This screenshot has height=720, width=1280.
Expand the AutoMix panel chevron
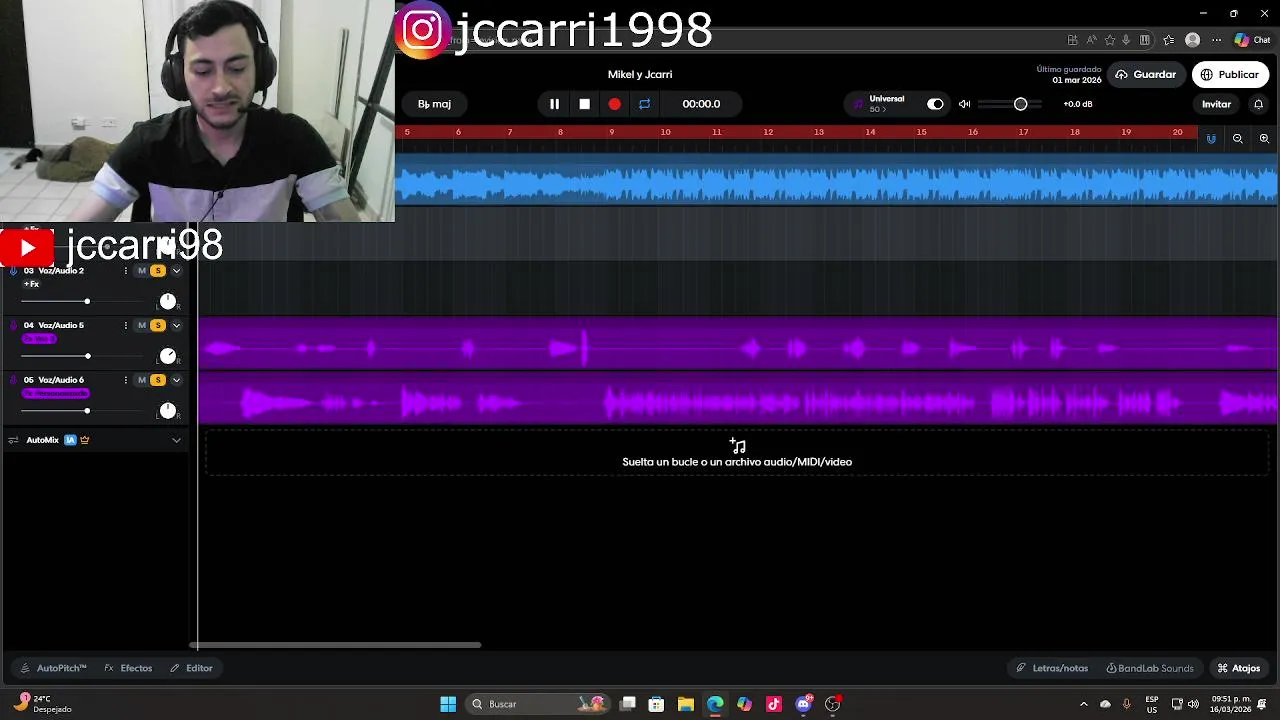[x=176, y=440]
